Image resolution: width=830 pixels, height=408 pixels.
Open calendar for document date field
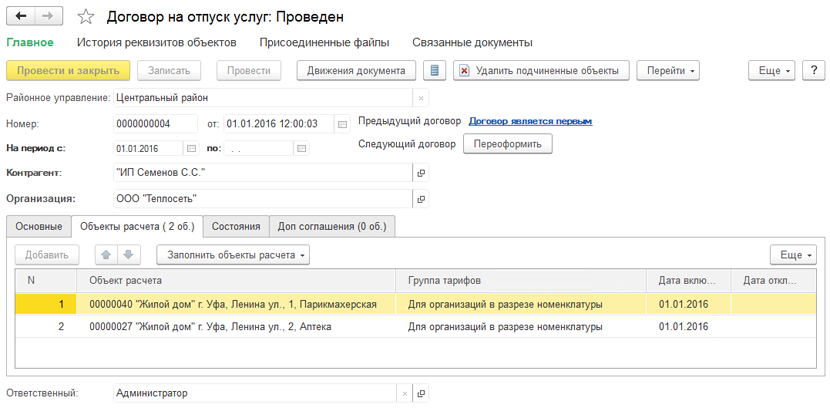click(x=342, y=124)
